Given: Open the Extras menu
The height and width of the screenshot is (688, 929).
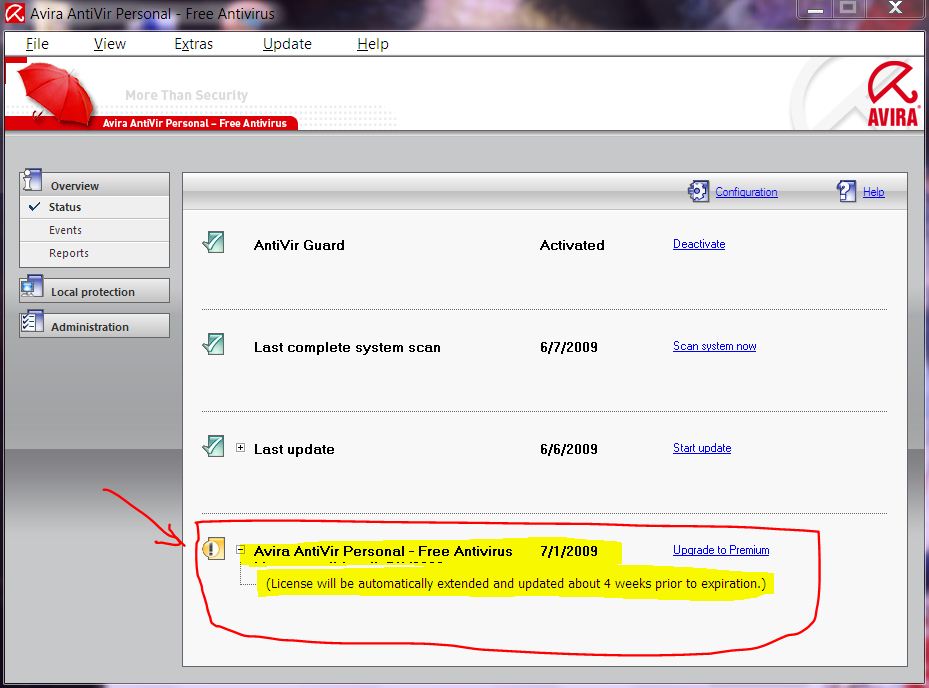Looking at the screenshot, I should 193,44.
